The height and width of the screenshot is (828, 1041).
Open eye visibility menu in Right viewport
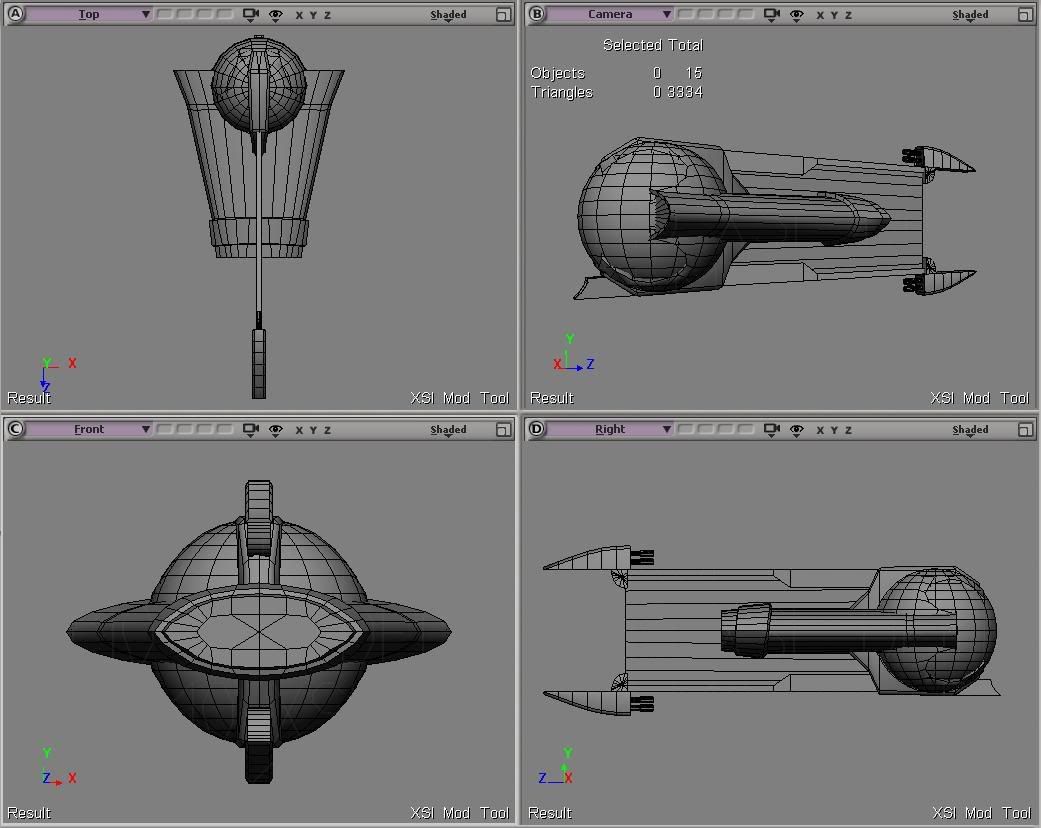(797, 430)
